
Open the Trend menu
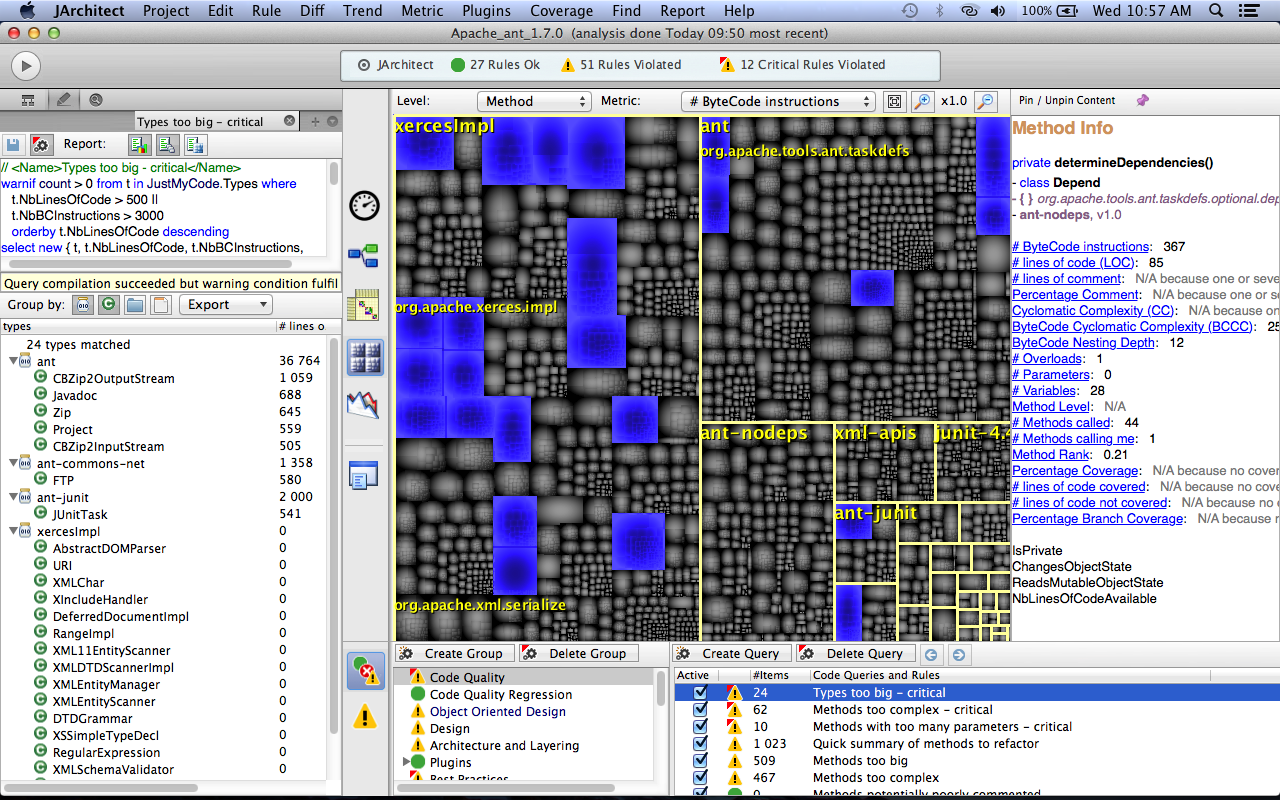[362, 11]
